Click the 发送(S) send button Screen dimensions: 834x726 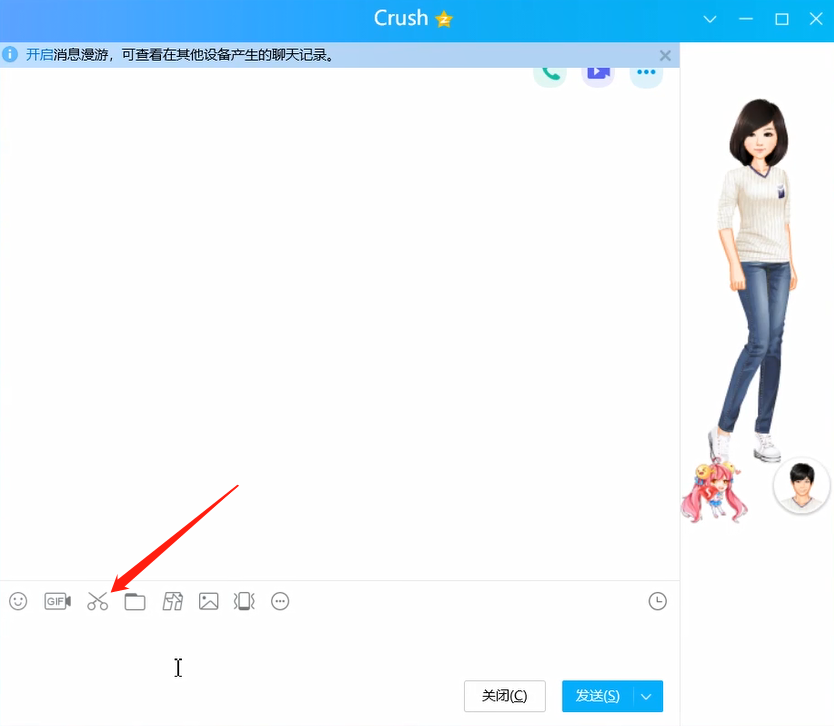point(597,696)
